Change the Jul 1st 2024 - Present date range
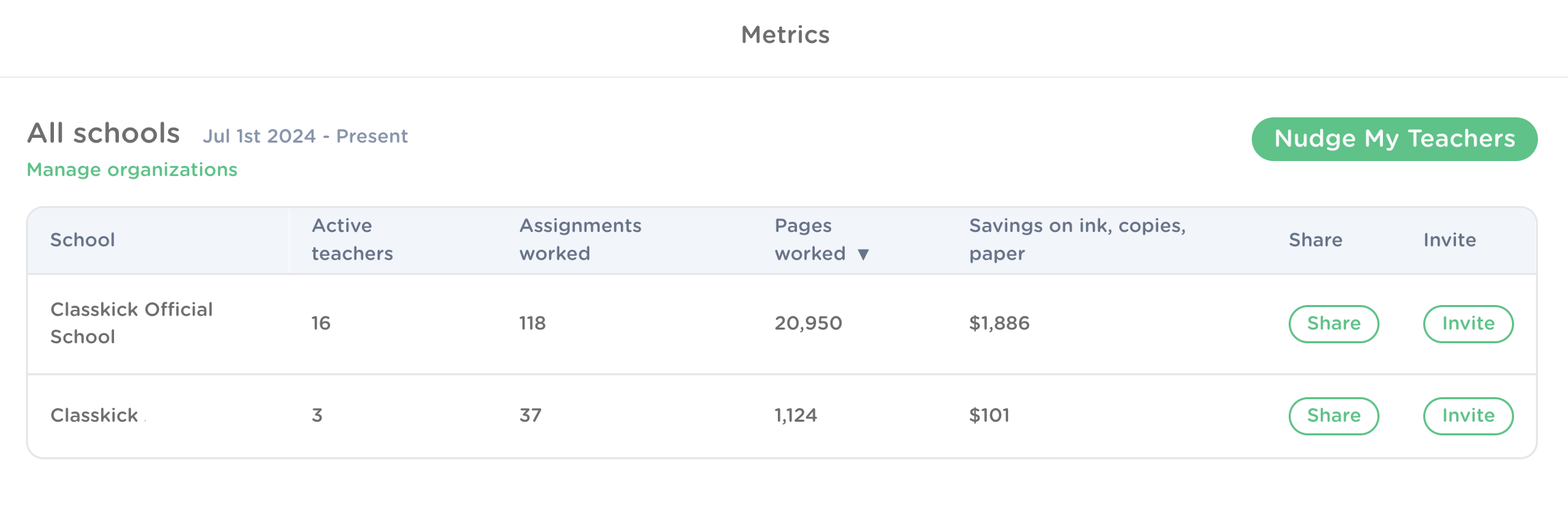Viewport: 1568px width, 520px height. [x=305, y=136]
